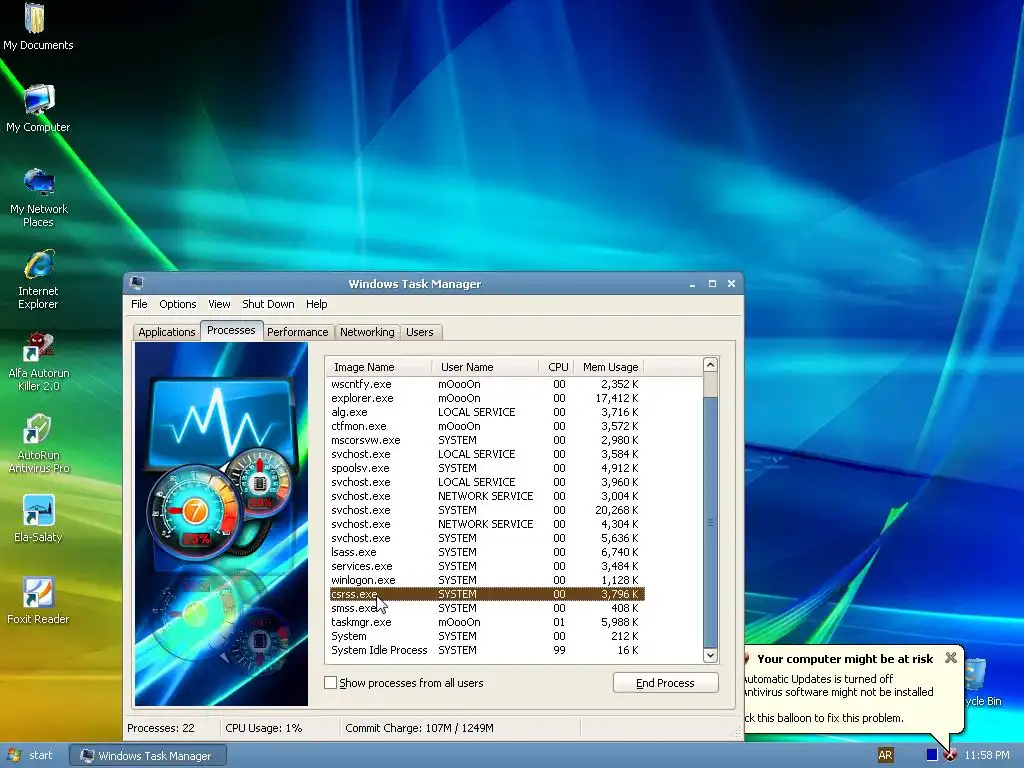Open My Network Places icon
This screenshot has height=768, width=1024.
click(39, 197)
